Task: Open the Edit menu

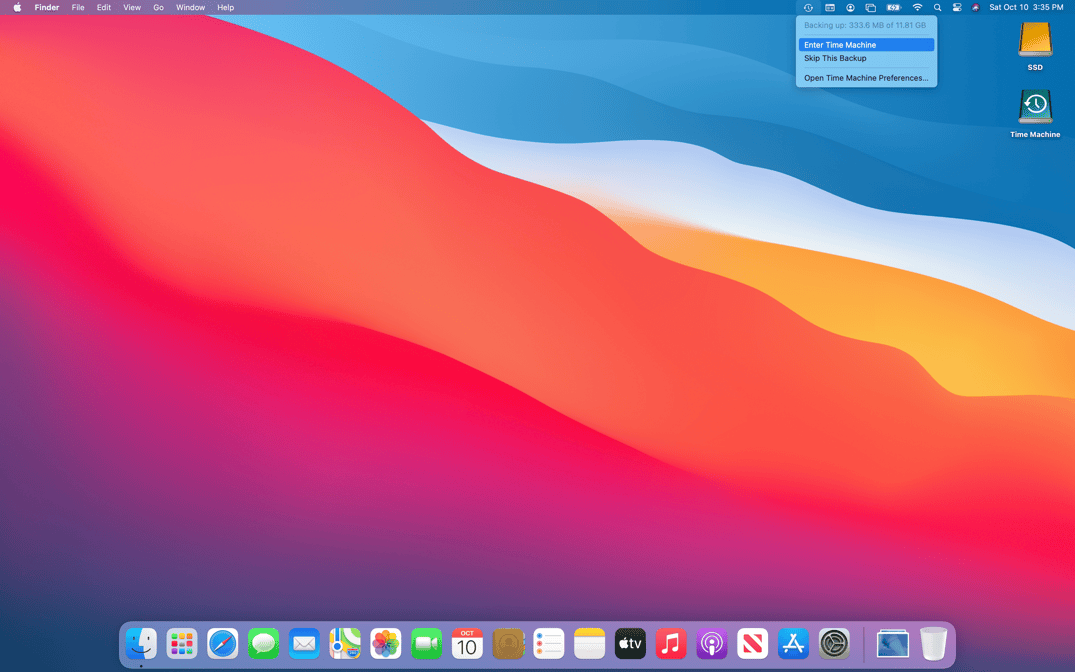Action: click(104, 8)
